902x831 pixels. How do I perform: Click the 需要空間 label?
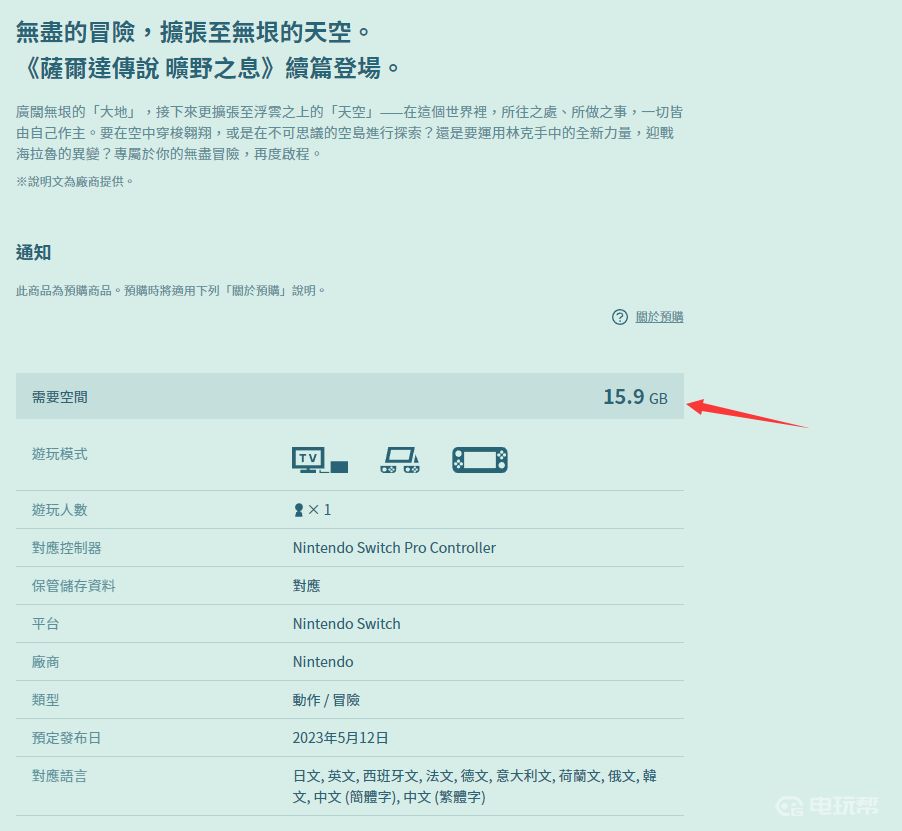pos(60,397)
